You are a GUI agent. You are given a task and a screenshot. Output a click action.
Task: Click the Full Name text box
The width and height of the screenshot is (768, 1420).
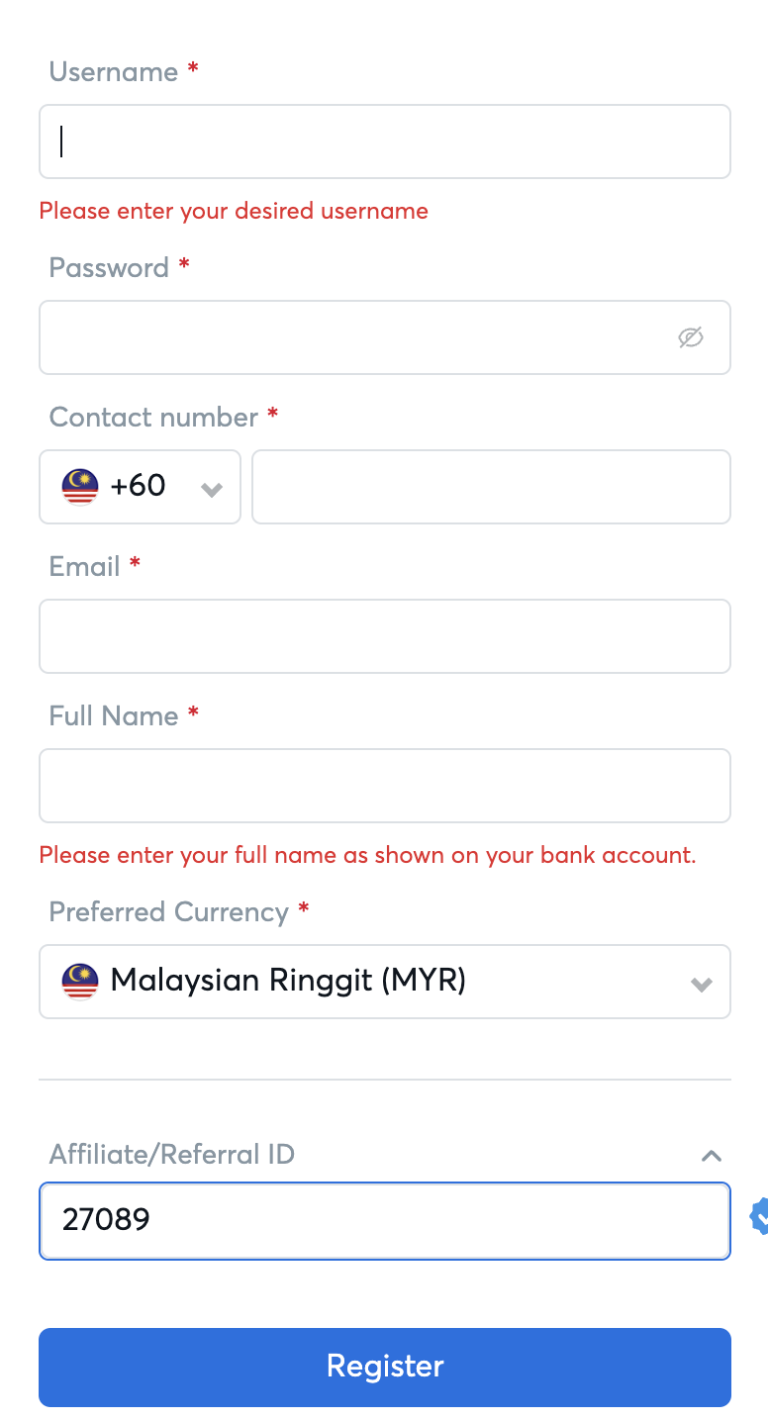(x=385, y=786)
